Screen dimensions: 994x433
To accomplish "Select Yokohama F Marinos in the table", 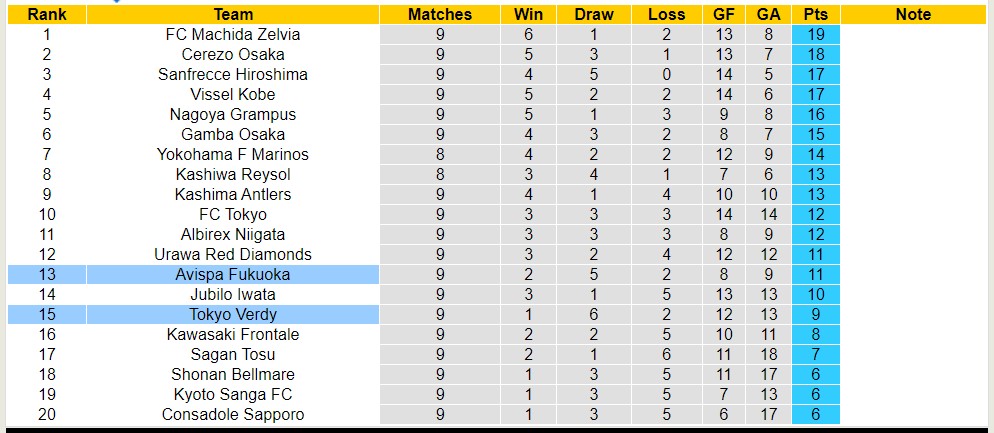I will (233, 154).
